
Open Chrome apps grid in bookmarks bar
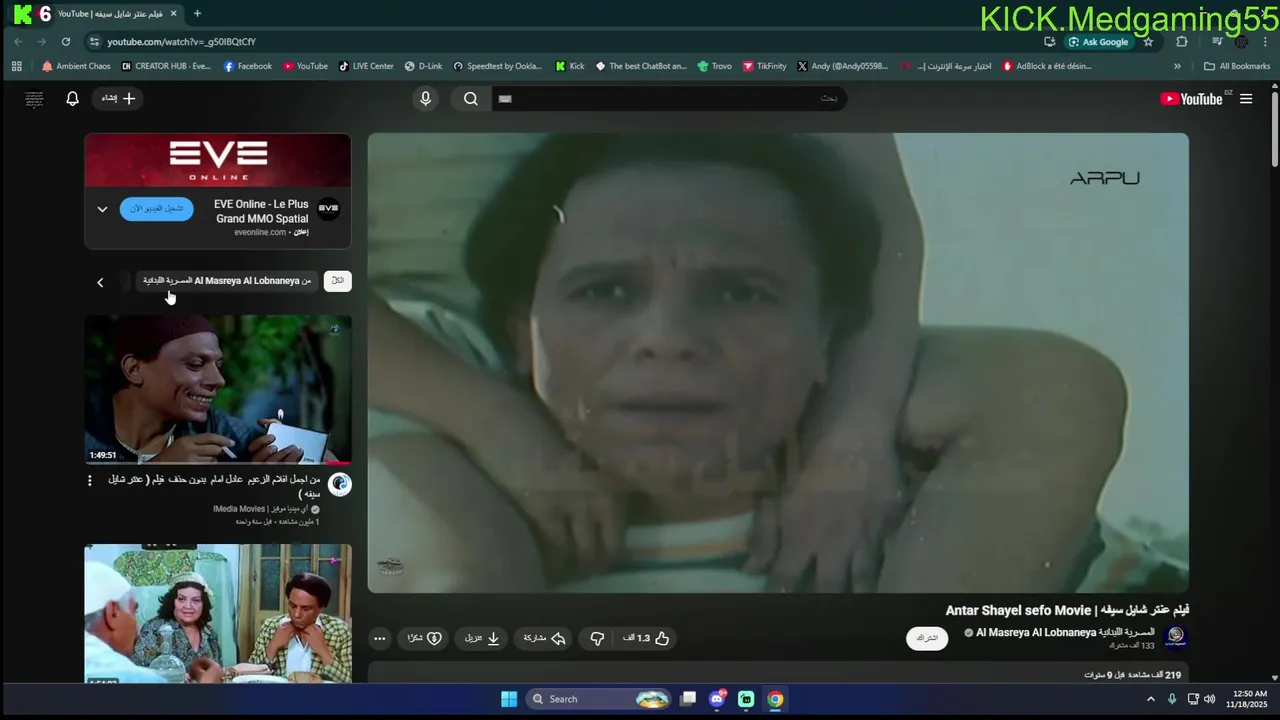tap(17, 66)
